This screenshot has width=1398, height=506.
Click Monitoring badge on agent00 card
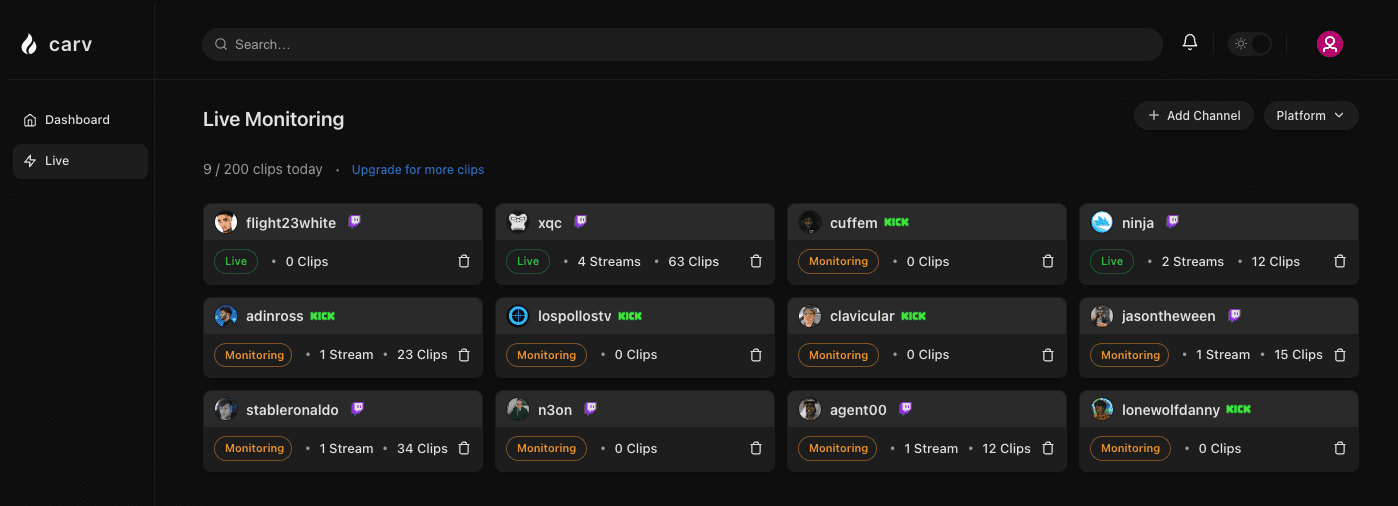point(838,448)
